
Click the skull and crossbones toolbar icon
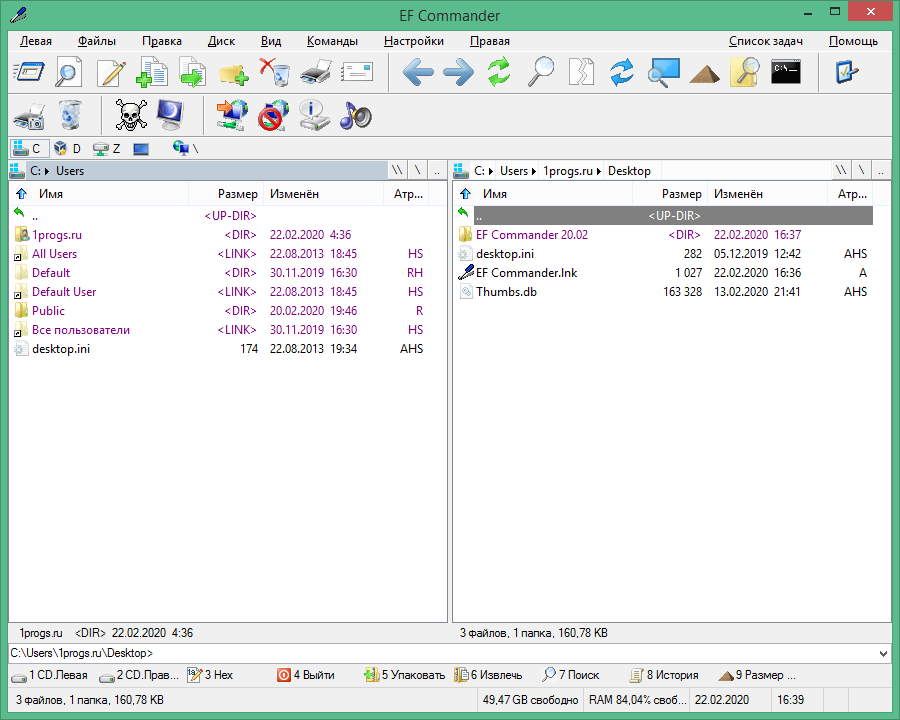click(x=131, y=115)
